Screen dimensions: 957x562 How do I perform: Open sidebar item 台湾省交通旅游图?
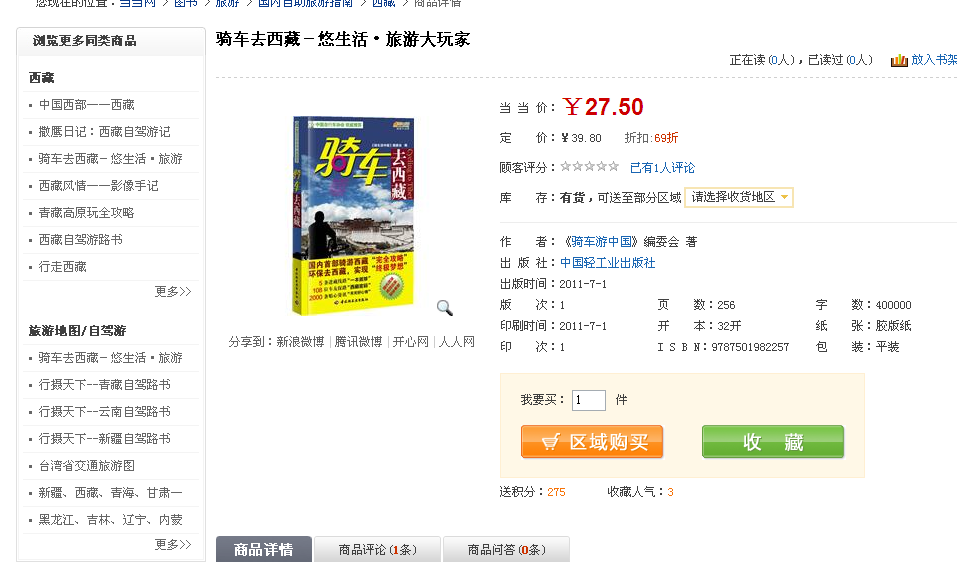pos(87,466)
